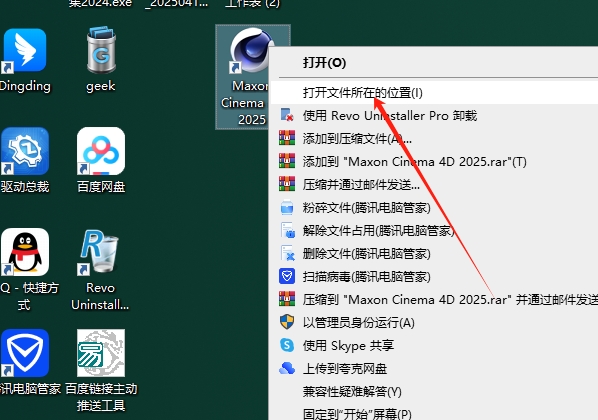Choose 使用 Skype 共享 entry
The width and height of the screenshot is (598, 420).
[433, 346]
